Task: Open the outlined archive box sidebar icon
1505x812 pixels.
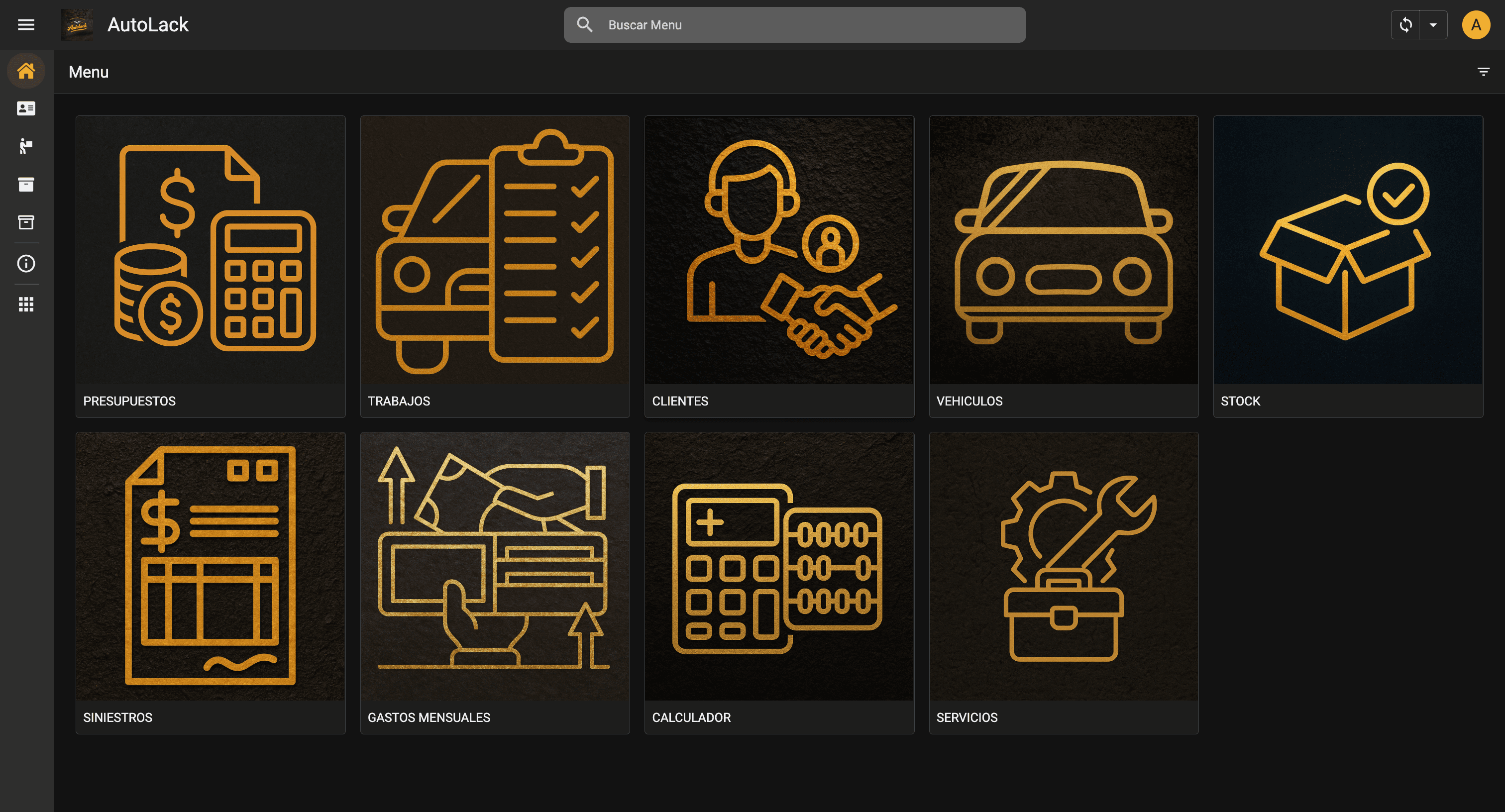Action: (26, 222)
